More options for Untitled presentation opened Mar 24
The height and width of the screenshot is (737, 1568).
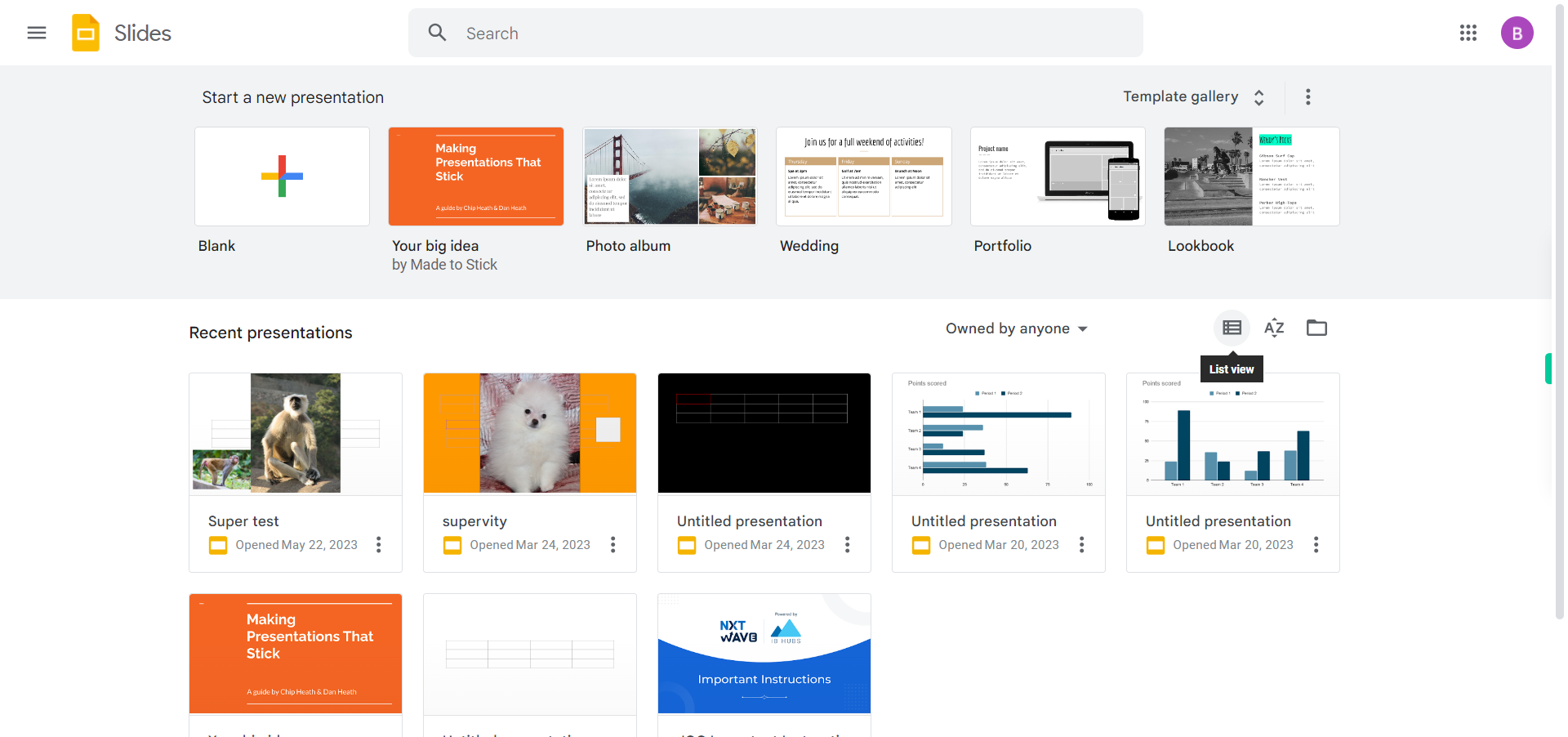coord(848,545)
